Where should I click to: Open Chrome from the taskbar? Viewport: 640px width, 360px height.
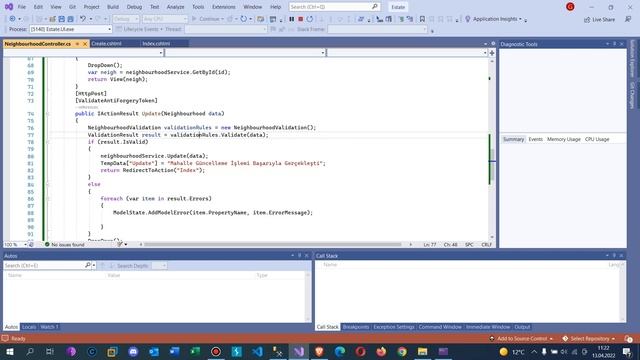(402, 351)
